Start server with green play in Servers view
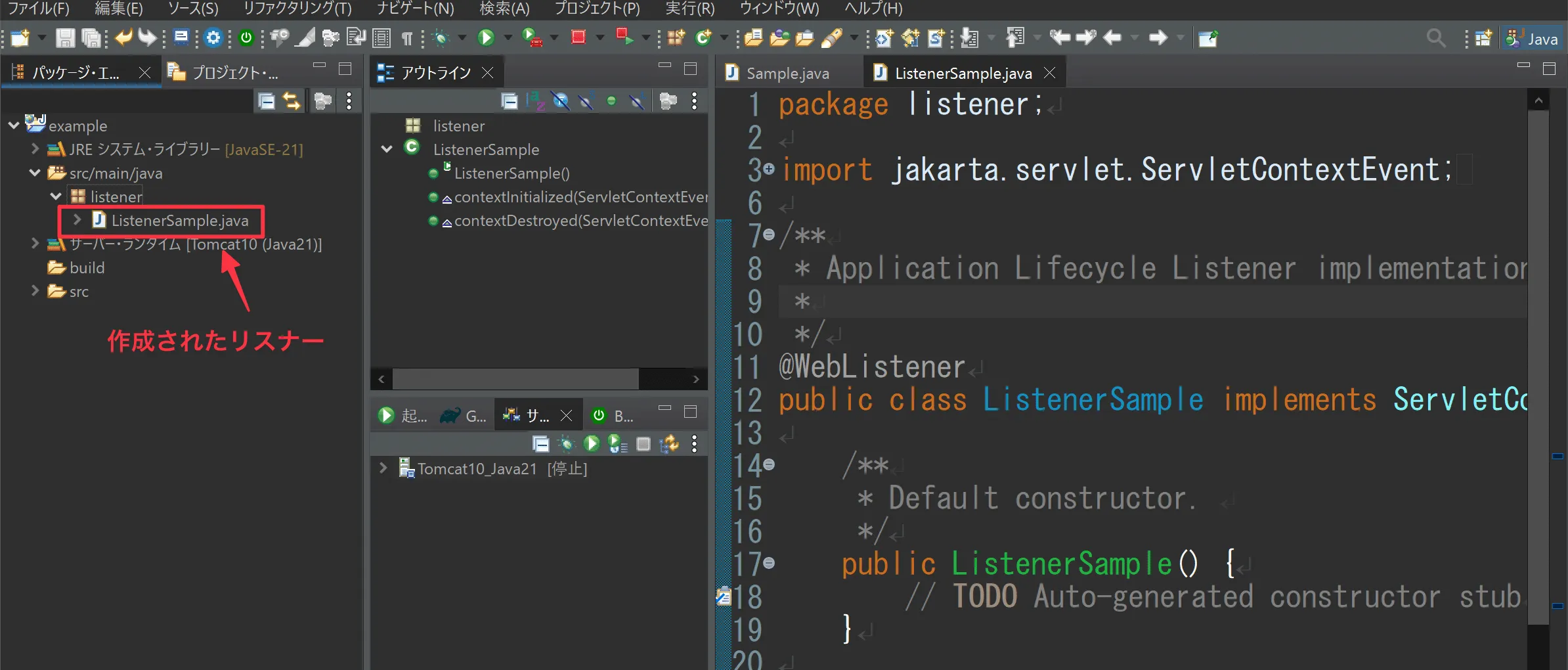 point(592,444)
